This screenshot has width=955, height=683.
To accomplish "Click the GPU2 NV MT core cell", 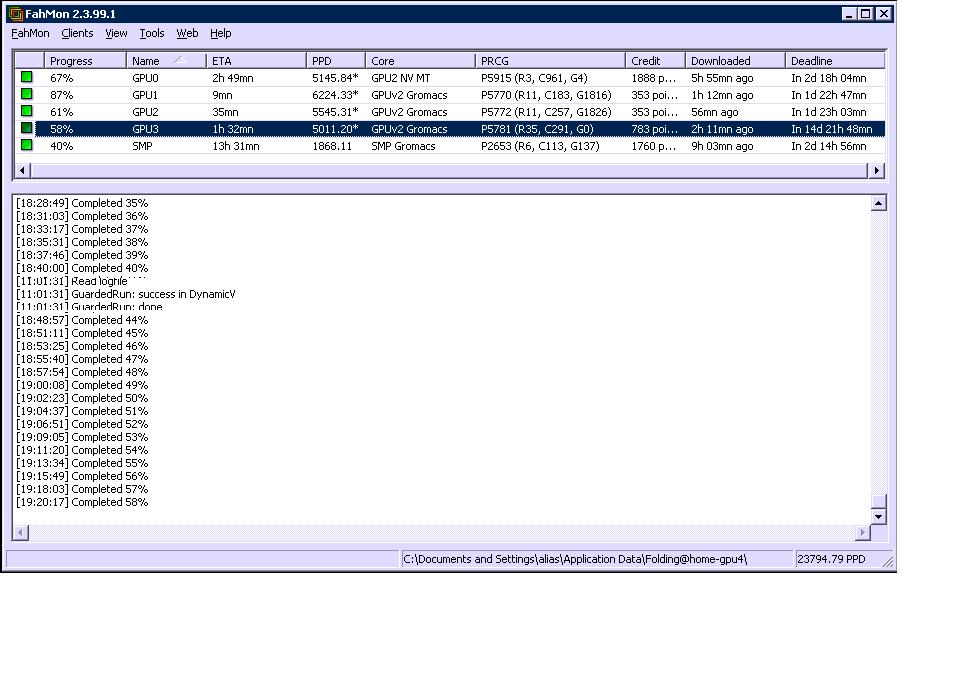I will tap(401, 78).
